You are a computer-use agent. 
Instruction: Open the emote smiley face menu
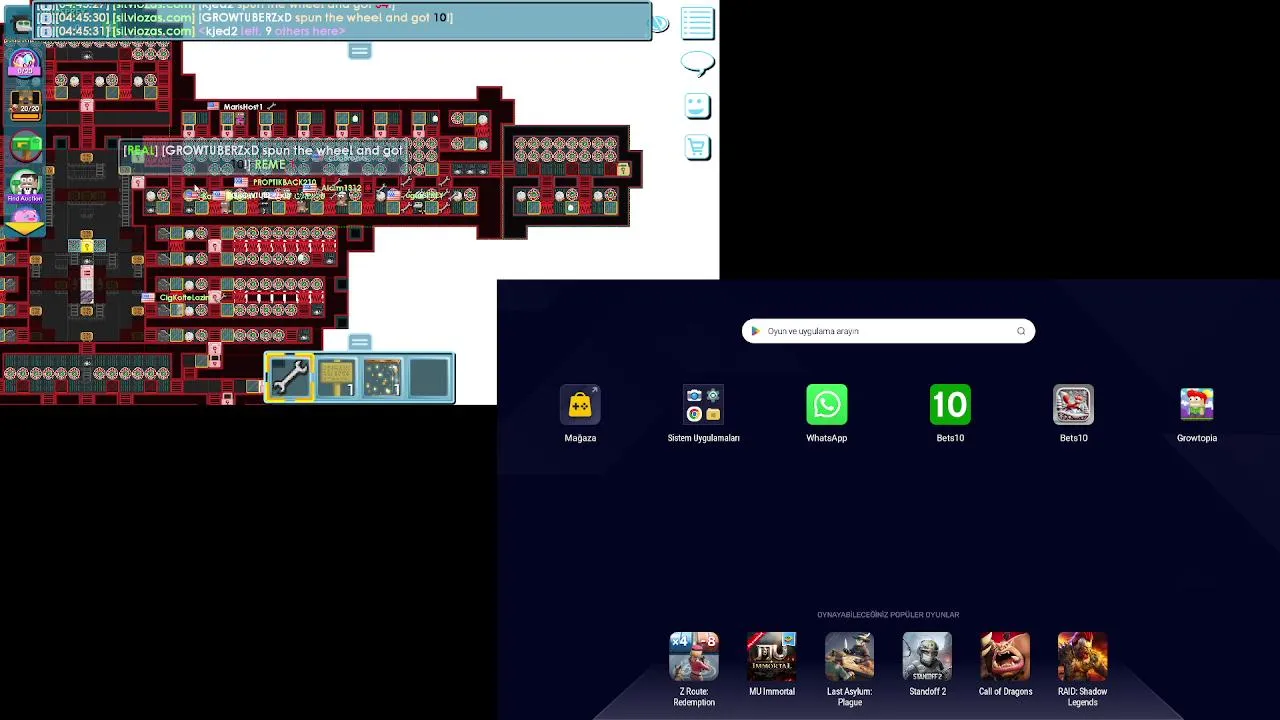click(697, 106)
